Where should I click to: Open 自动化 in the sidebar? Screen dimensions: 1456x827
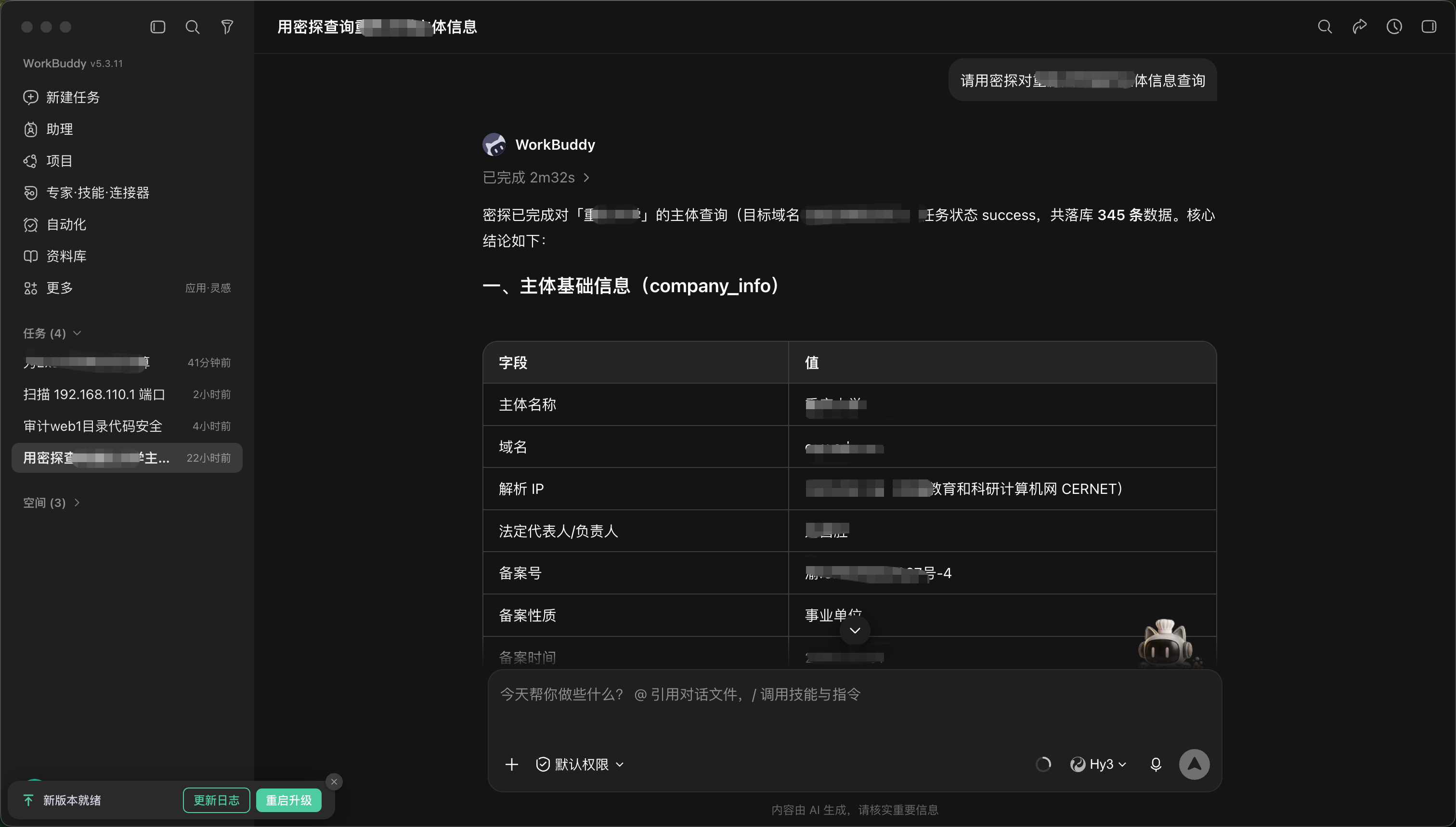click(x=127, y=224)
